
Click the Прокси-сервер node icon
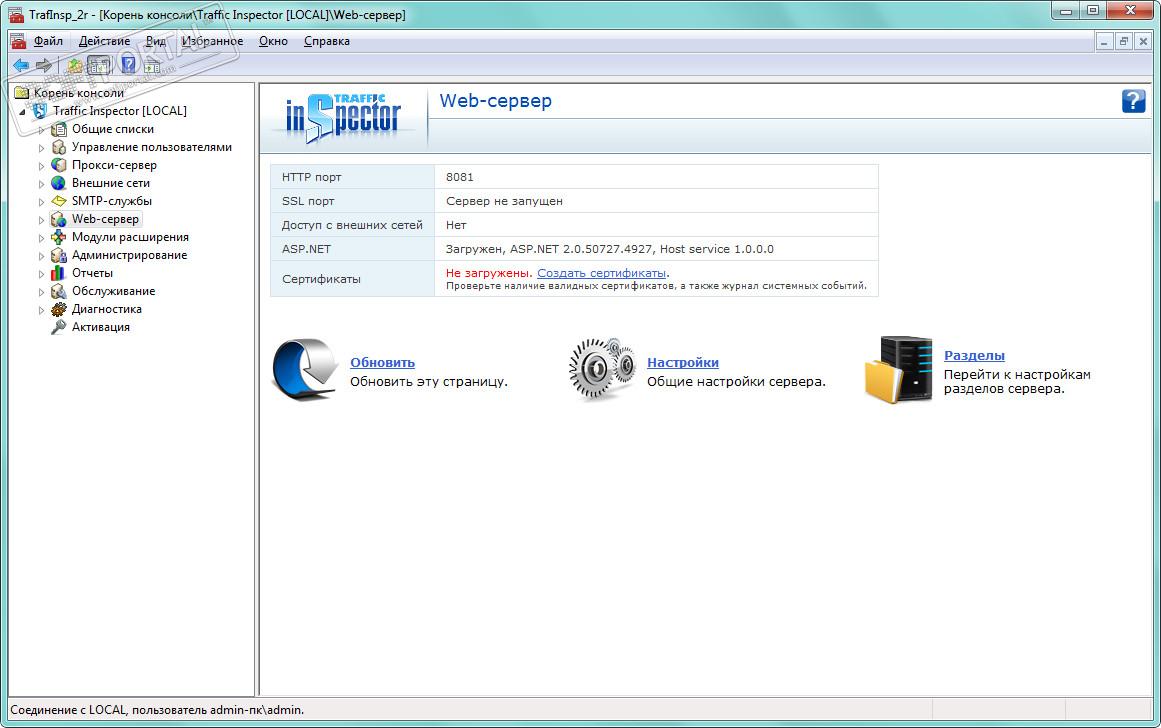58,165
